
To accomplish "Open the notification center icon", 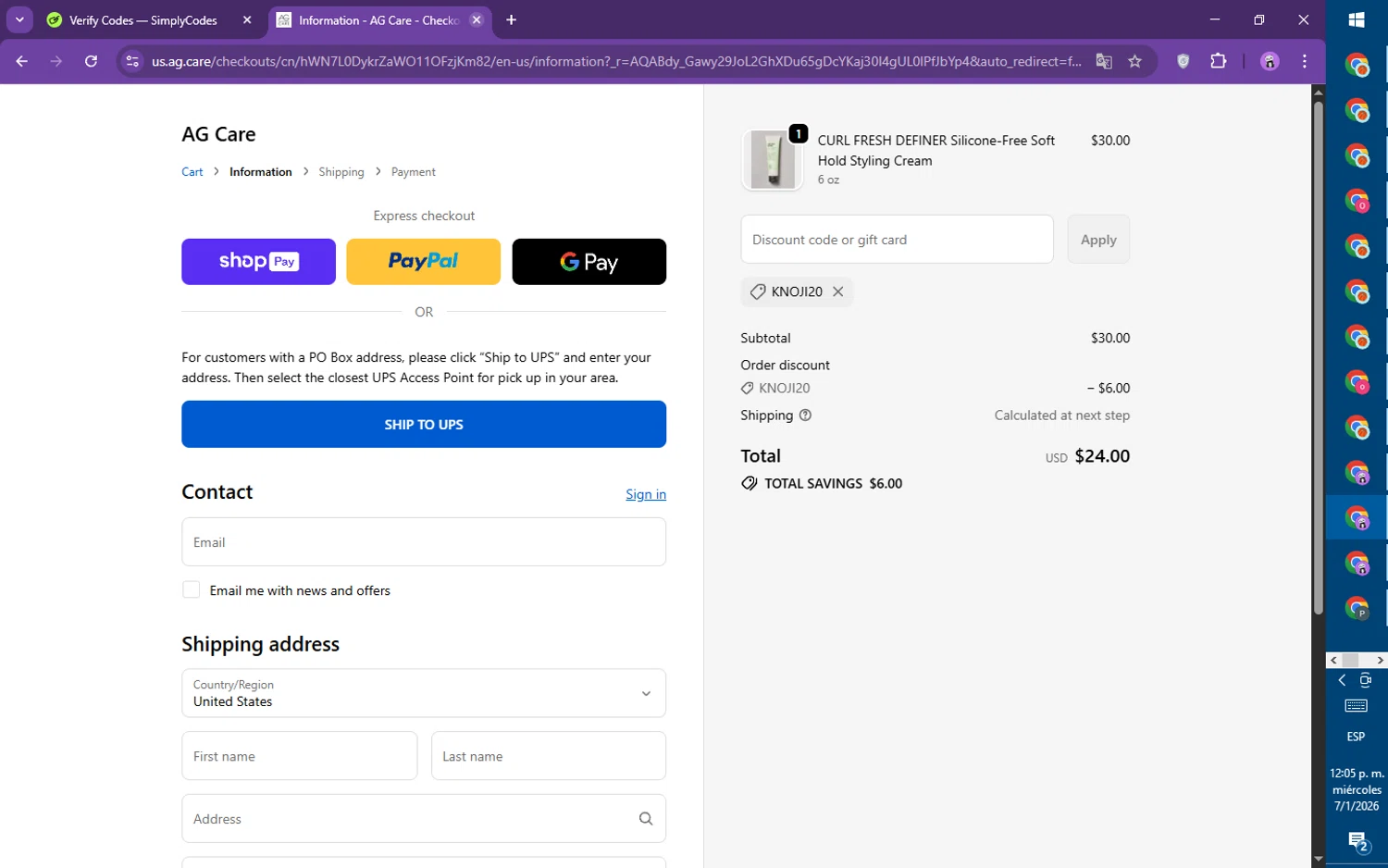I will tap(1357, 841).
